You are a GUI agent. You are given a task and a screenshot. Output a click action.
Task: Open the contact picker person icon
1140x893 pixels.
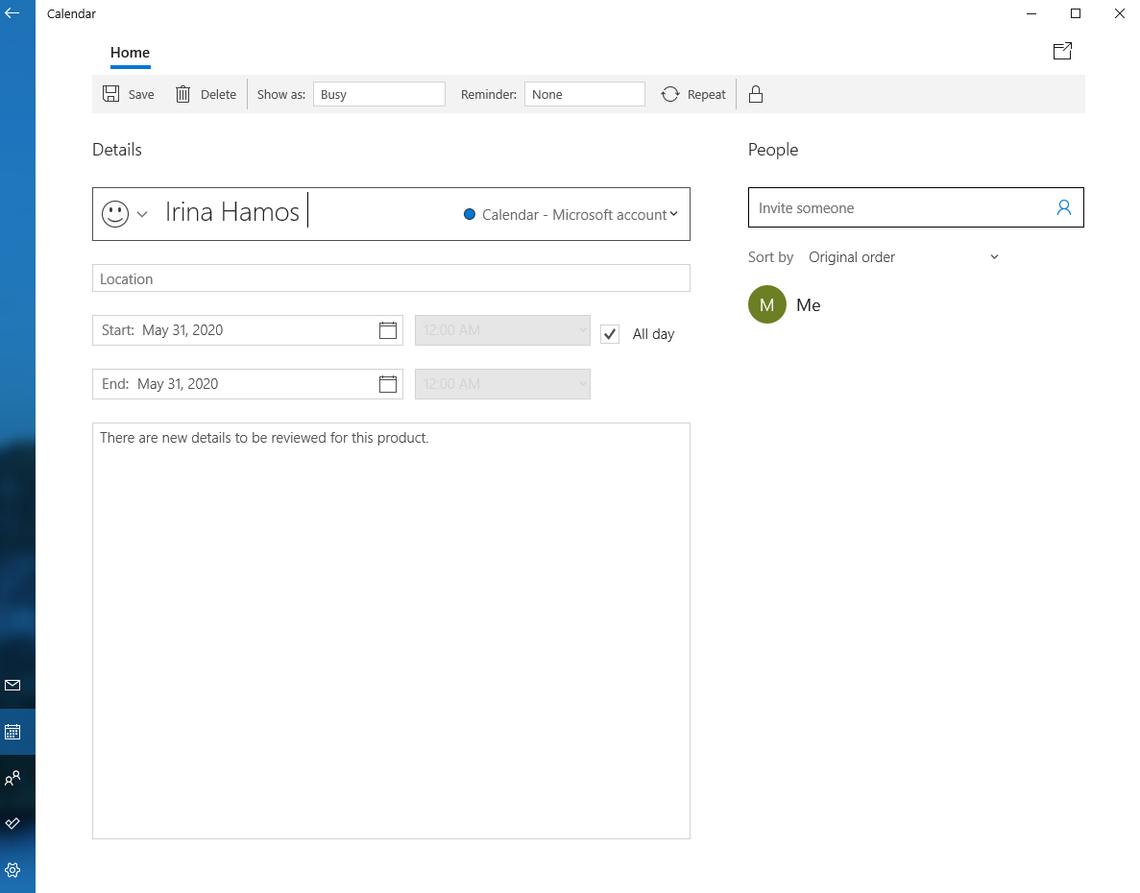[1063, 208]
